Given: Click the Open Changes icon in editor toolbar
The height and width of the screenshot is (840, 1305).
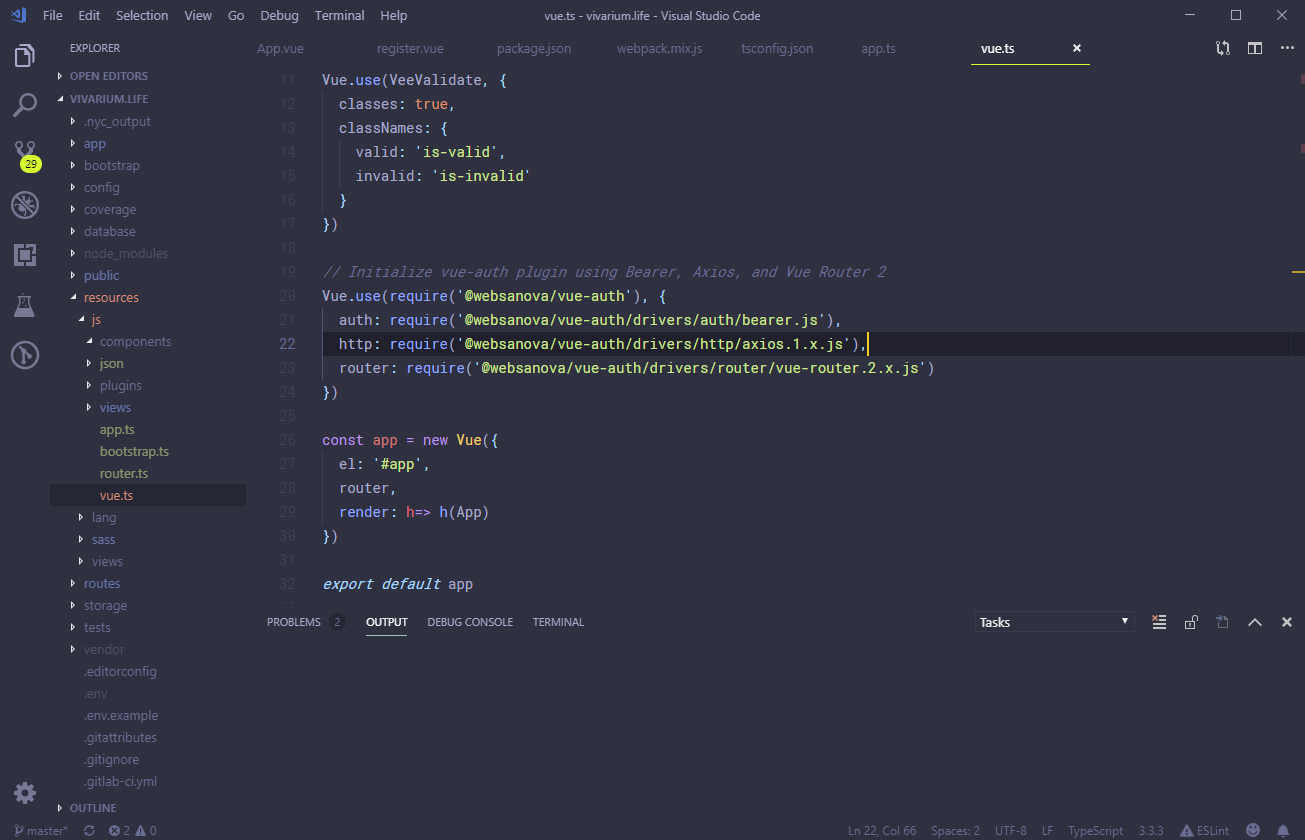Looking at the screenshot, I should click(x=1223, y=48).
